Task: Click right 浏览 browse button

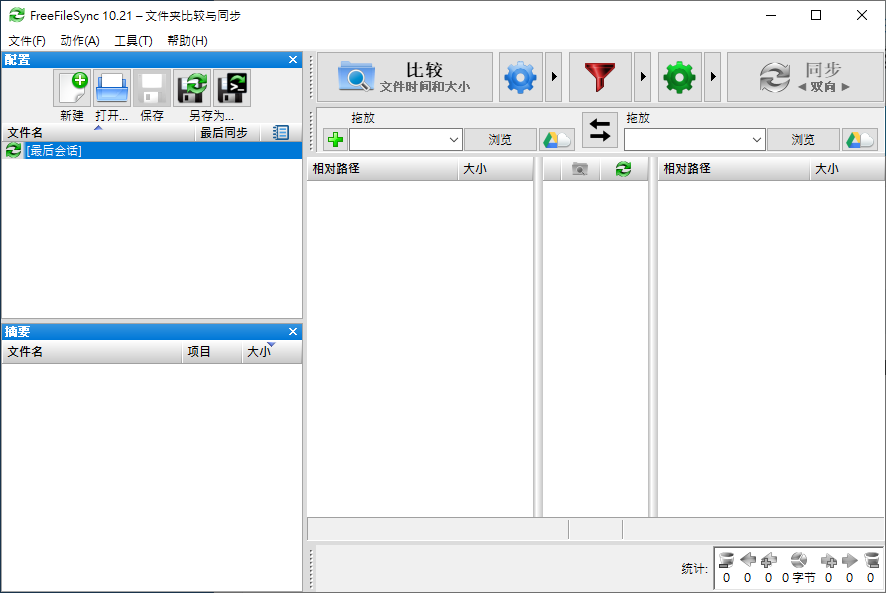Action: point(803,140)
